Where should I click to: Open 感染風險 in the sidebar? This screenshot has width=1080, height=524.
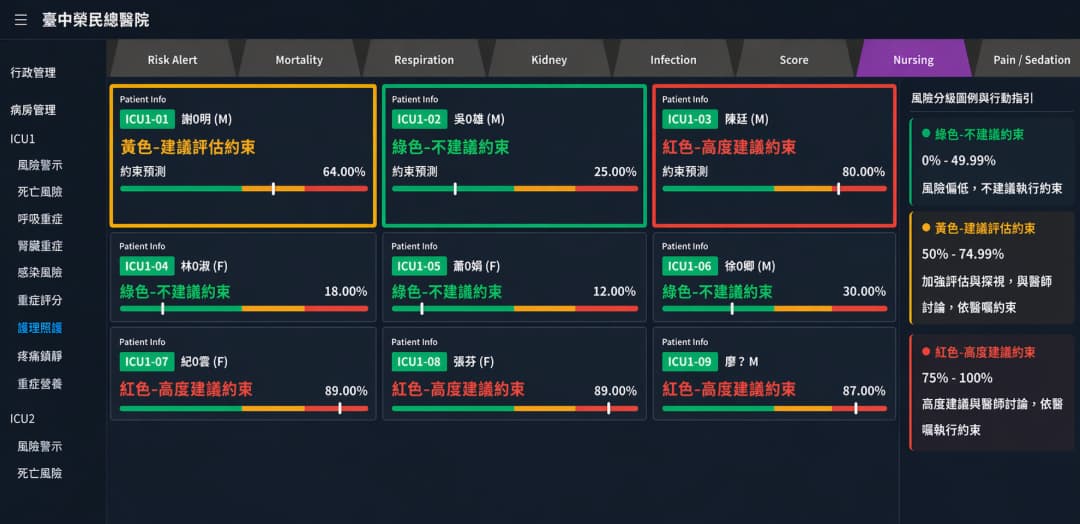point(40,273)
